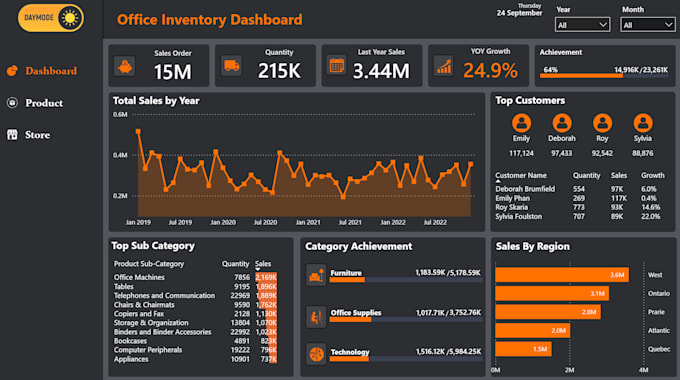Click the Achievement 64% progress bar

604,76
